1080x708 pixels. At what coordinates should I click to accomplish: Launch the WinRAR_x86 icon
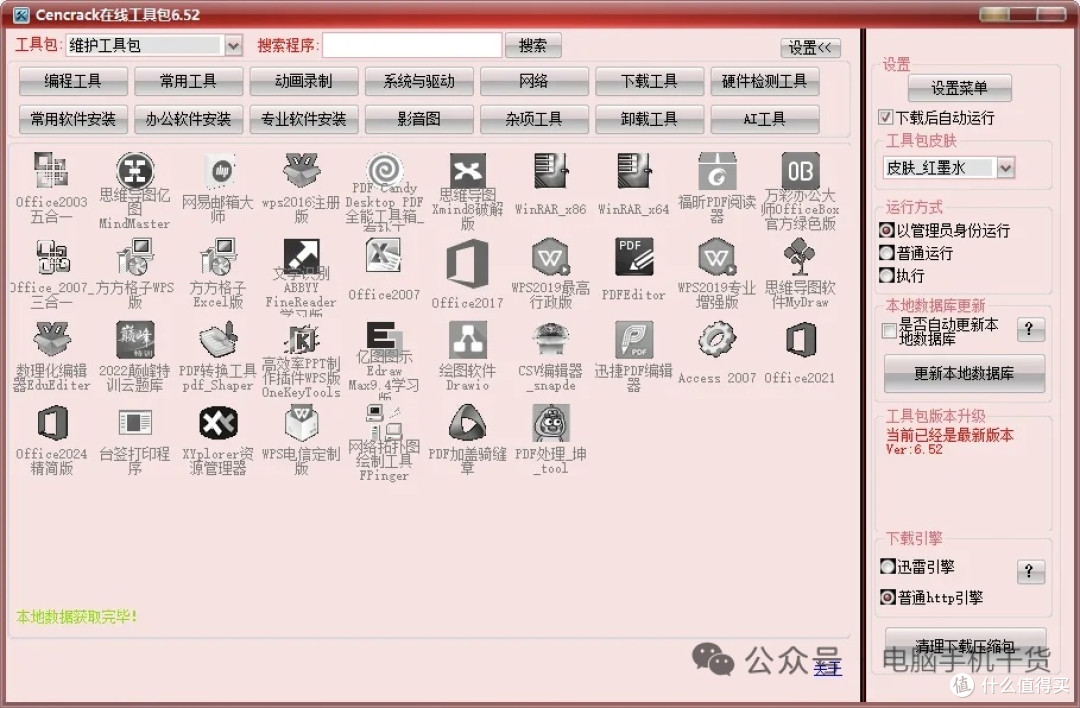[551, 171]
